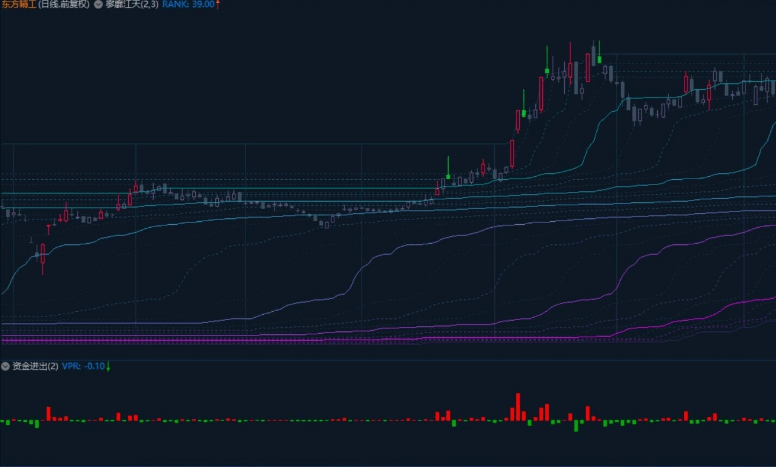Click the tallest red money-flow bar
This screenshot has width=776, height=467.
coord(518,407)
